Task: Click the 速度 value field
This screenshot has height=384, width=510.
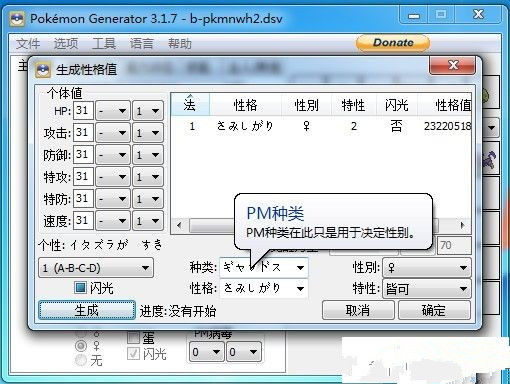Action: (83, 221)
